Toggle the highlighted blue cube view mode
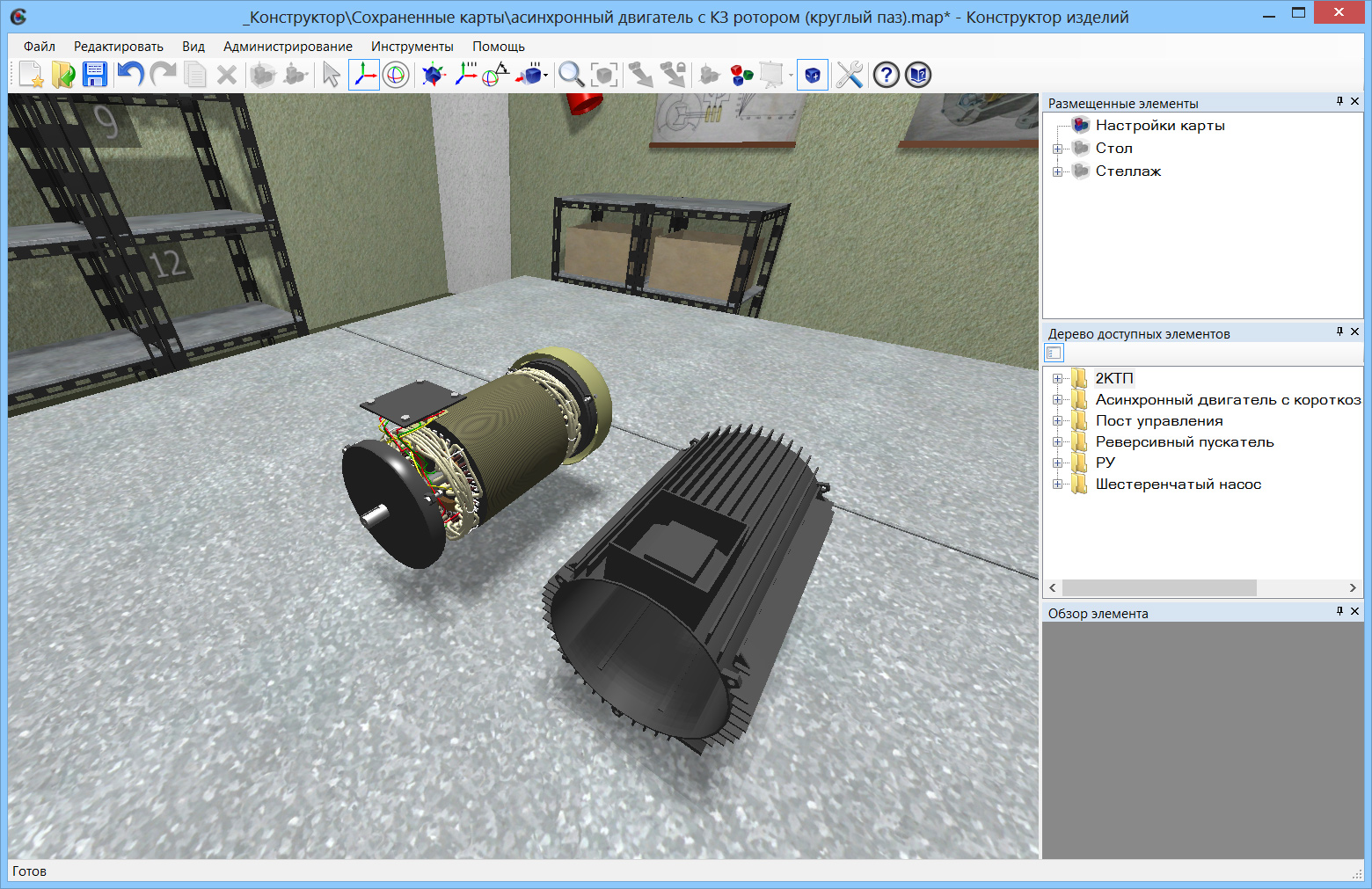Viewport: 1372px width, 889px height. [x=812, y=75]
